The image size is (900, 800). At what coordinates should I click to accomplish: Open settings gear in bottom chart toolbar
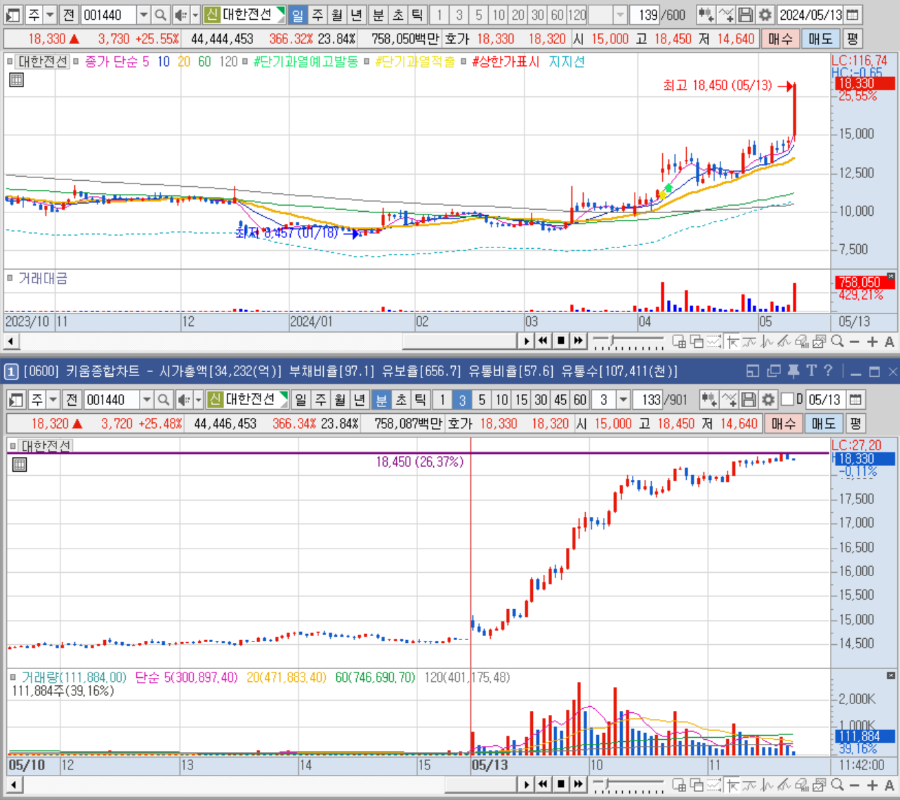[768, 399]
